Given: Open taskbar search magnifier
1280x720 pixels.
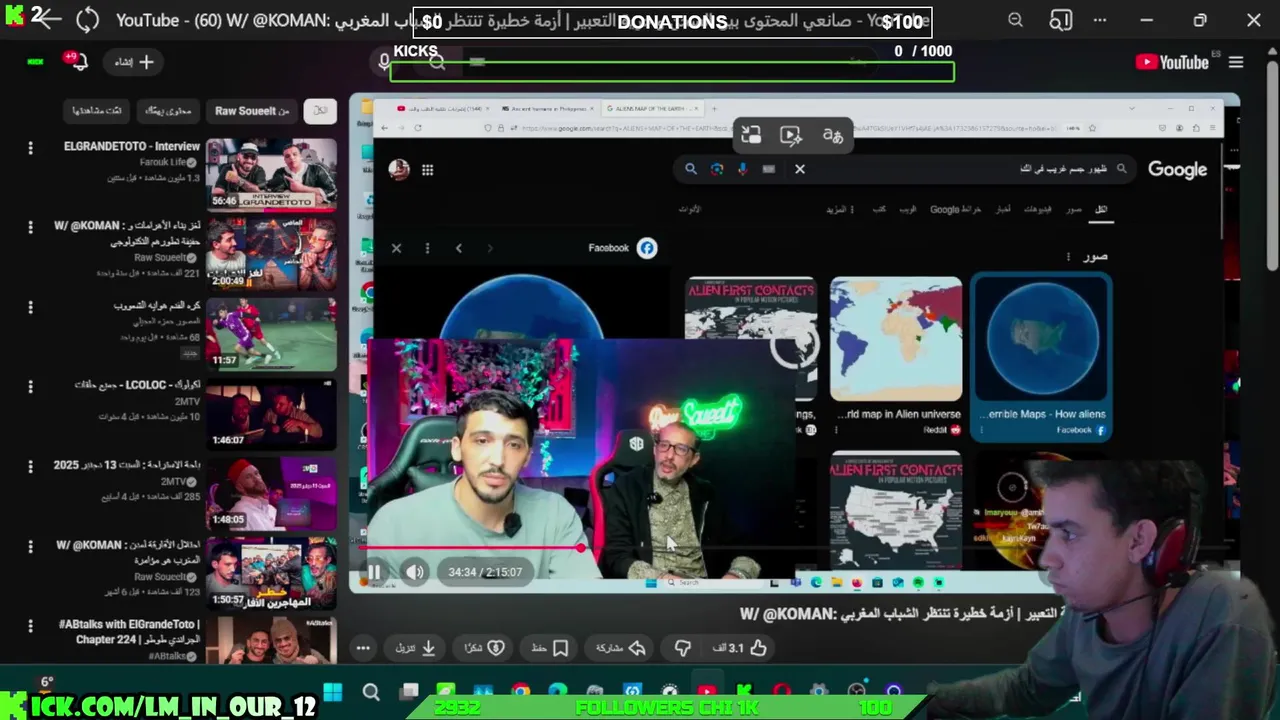Looking at the screenshot, I should 371,693.
